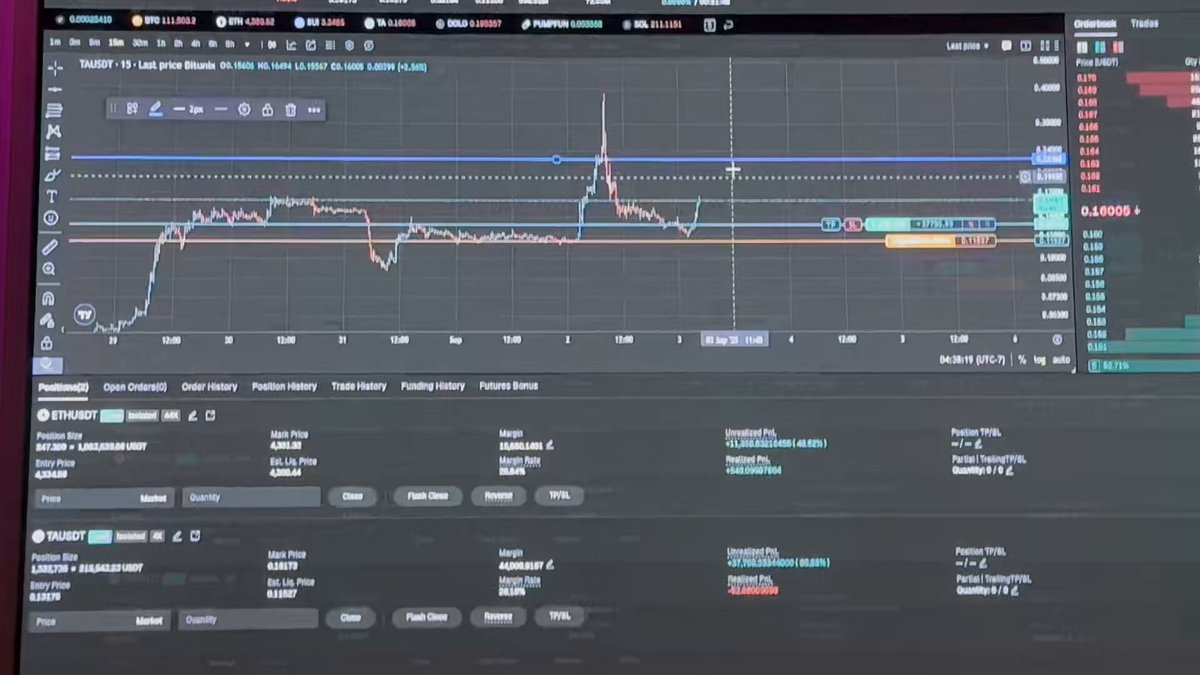Screen dimensions: 1200x675
Task: Click TP/SL button for ETHUSDT position
Action: 559,496
